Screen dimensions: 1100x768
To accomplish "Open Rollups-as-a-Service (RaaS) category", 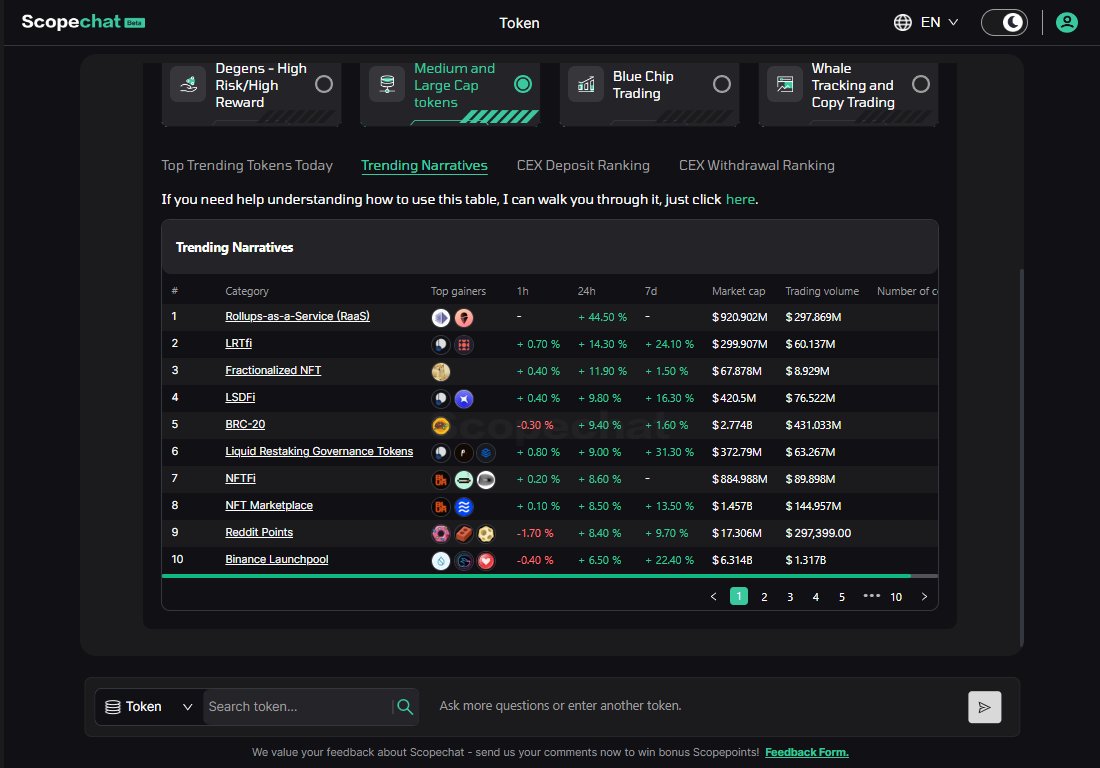I will (297, 316).
